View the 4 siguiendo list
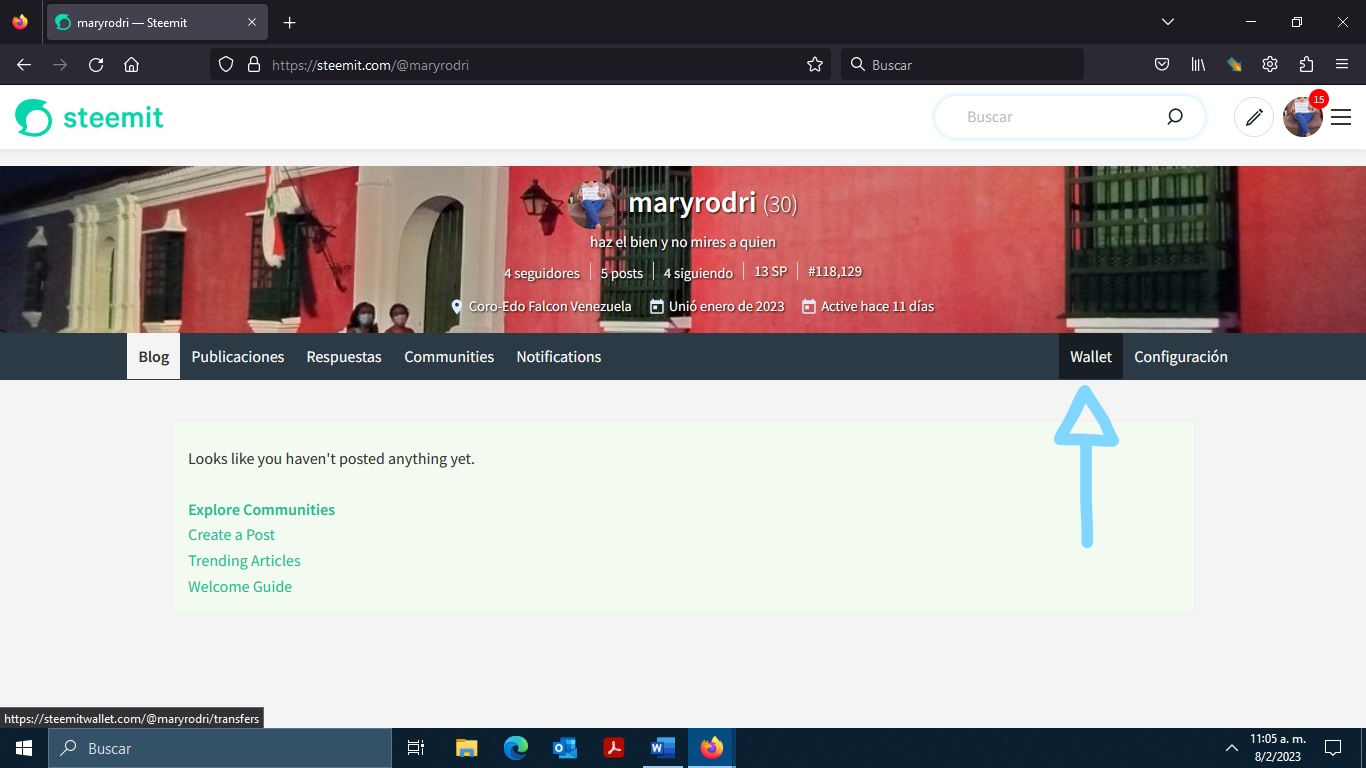Image resolution: width=1366 pixels, height=768 pixels. [x=698, y=273]
